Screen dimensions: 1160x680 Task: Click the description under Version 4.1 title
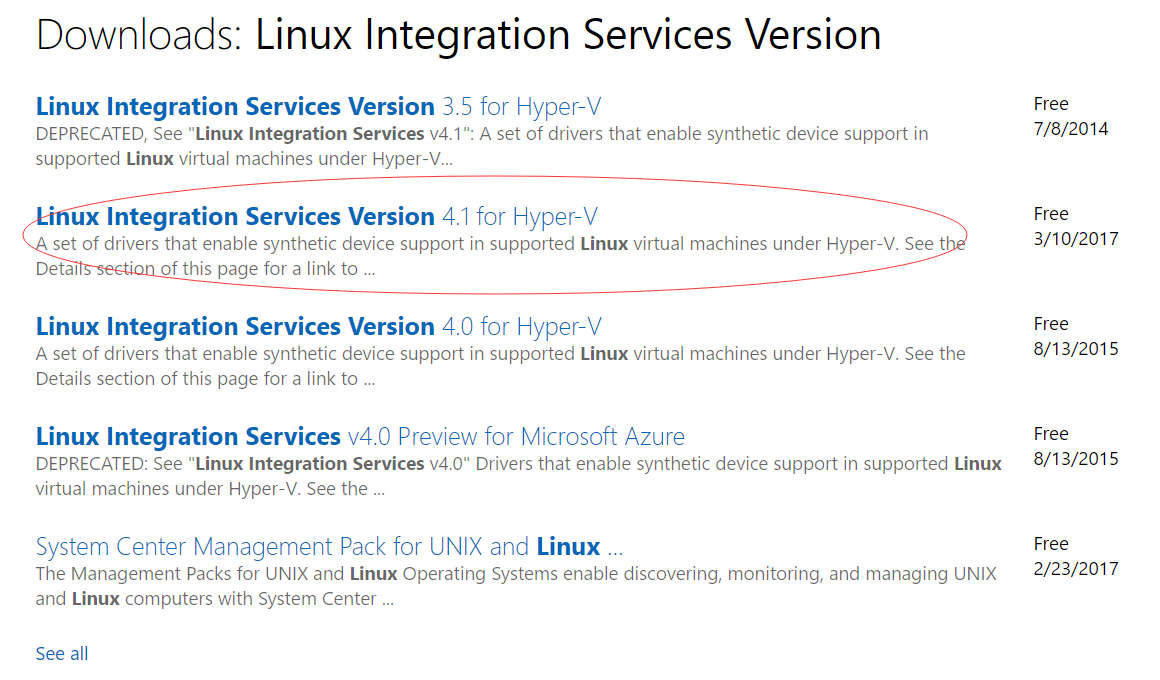point(500,256)
